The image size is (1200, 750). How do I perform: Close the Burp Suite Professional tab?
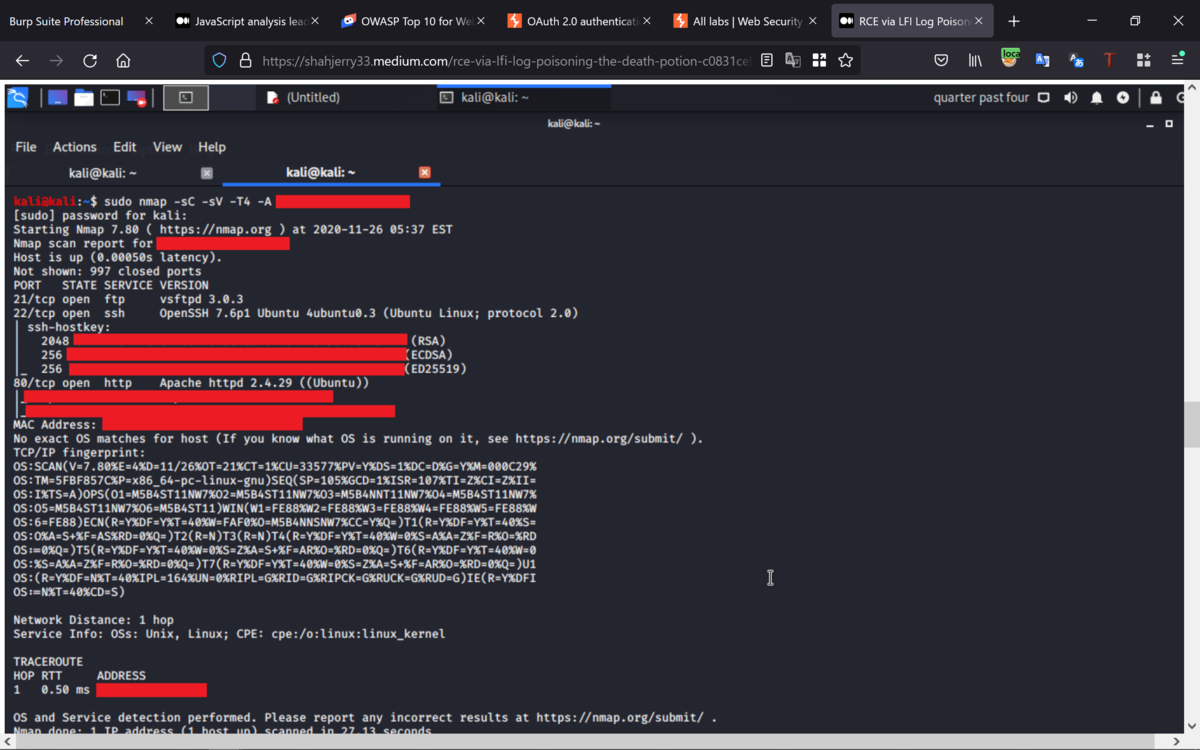click(148, 21)
